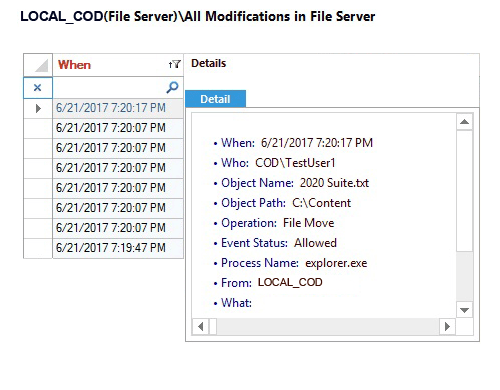Select the 6/21/2017 7:19:47 PM row

pos(118,248)
